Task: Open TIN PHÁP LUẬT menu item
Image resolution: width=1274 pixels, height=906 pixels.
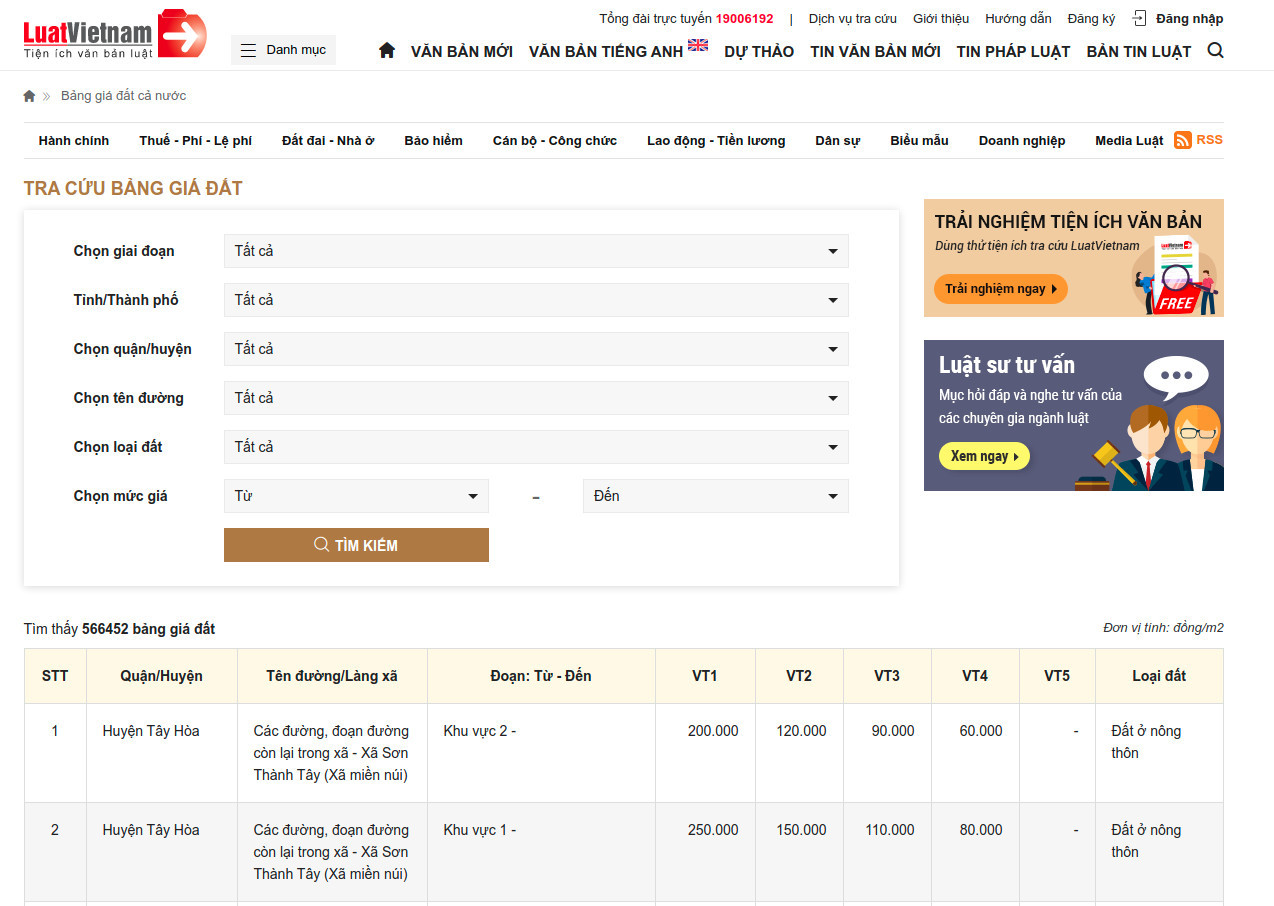Action: tap(1013, 51)
